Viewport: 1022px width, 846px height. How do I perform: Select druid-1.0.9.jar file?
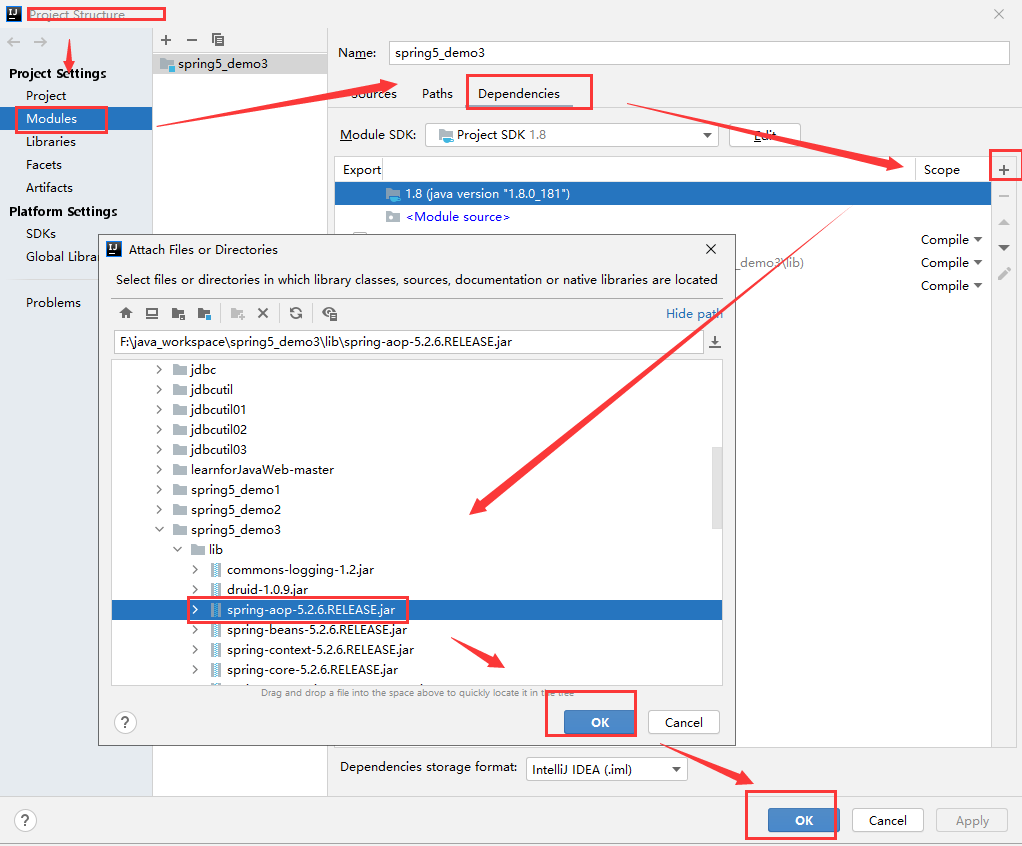(x=267, y=590)
